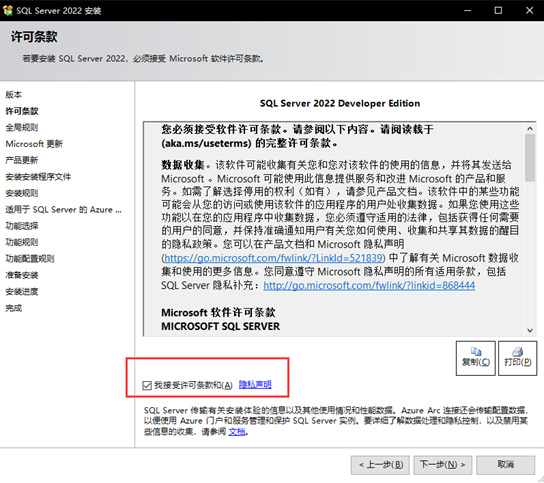Select the 安装规则 step in the sidebar
Screen dimensions: 544x483
tap(22, 193)
